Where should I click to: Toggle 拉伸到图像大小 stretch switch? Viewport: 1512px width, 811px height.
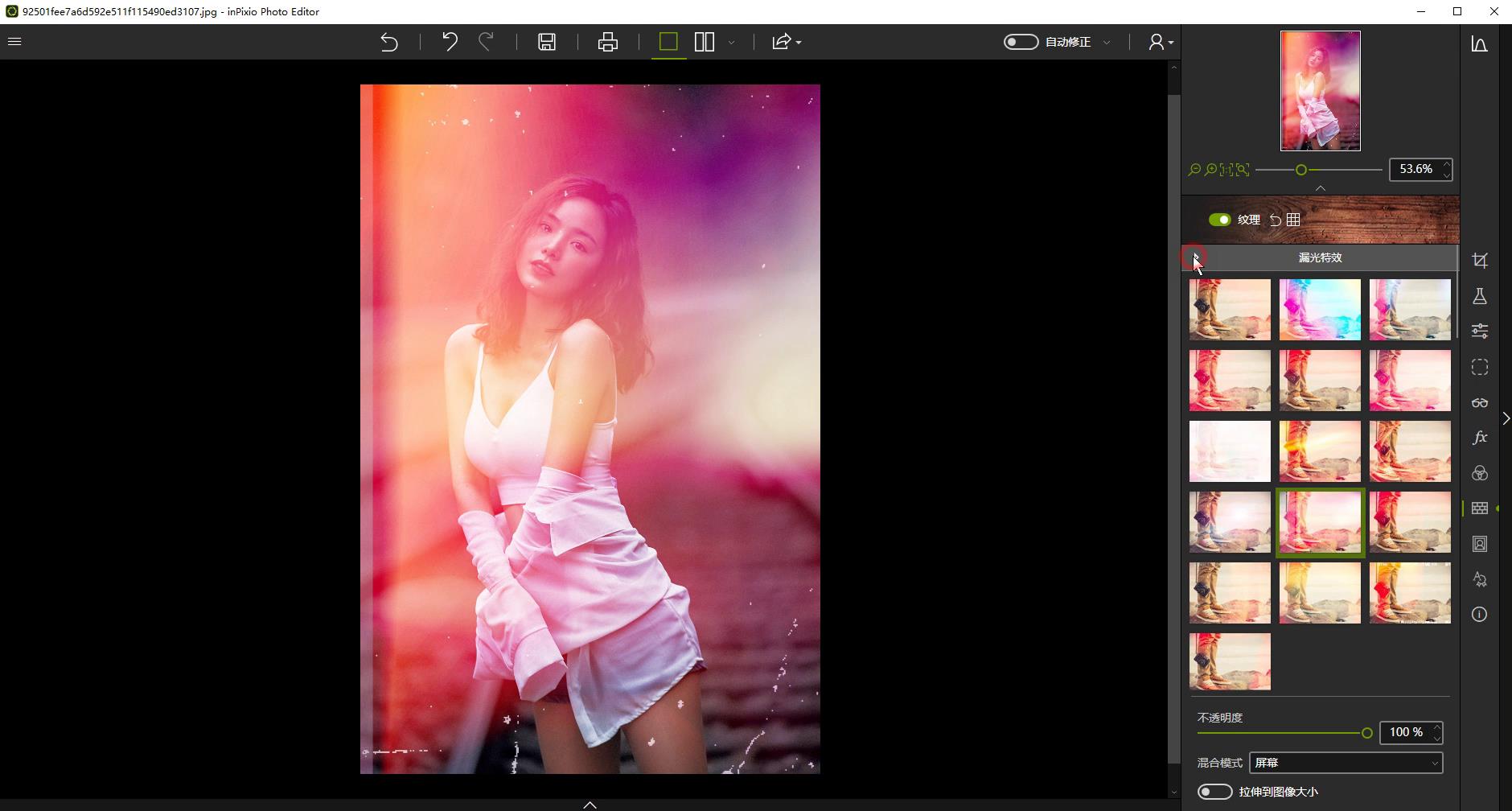pyautogui.click(x=1214, y=792)
